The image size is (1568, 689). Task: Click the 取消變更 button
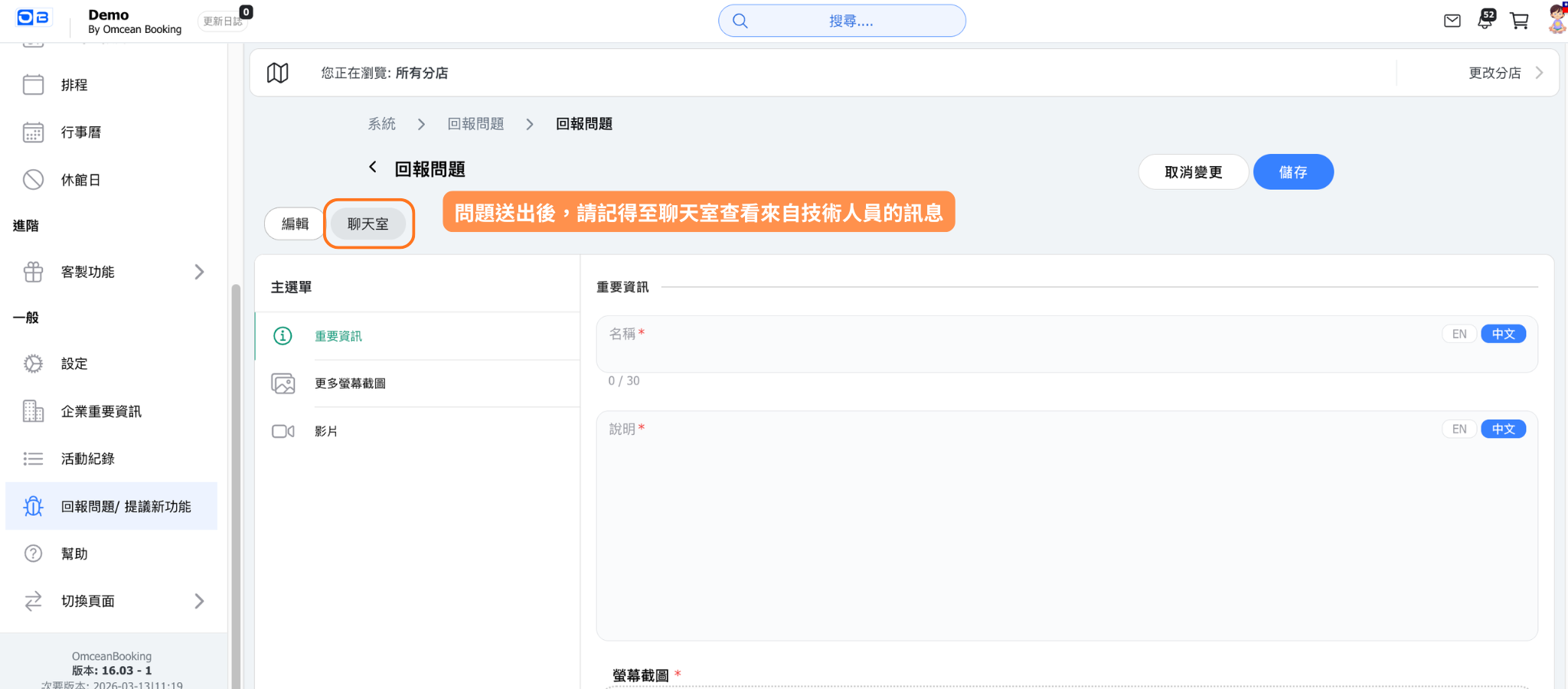pos(1193,172)
